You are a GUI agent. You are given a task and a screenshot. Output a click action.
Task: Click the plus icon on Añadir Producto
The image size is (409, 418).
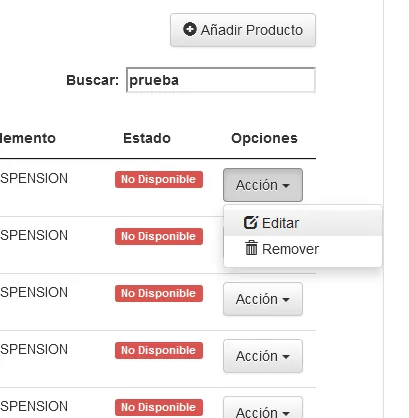pyautogui.click(x=190, y=29)
